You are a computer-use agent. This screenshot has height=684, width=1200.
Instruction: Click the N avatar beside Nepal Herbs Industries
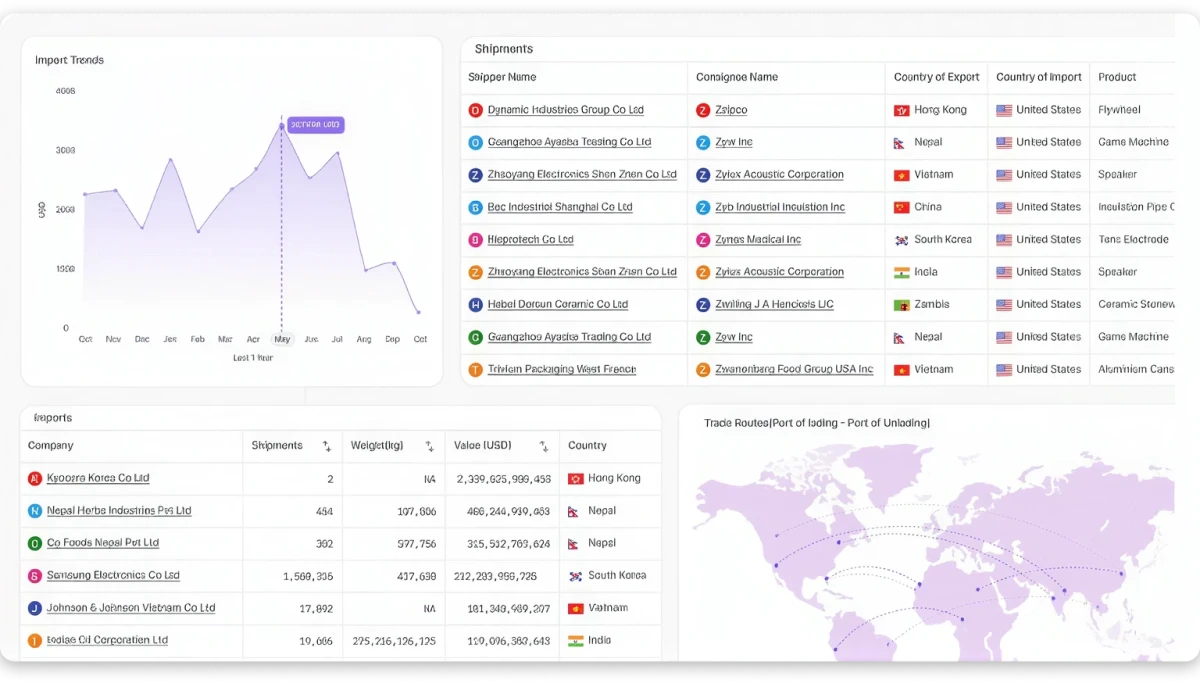click(35, 511)
